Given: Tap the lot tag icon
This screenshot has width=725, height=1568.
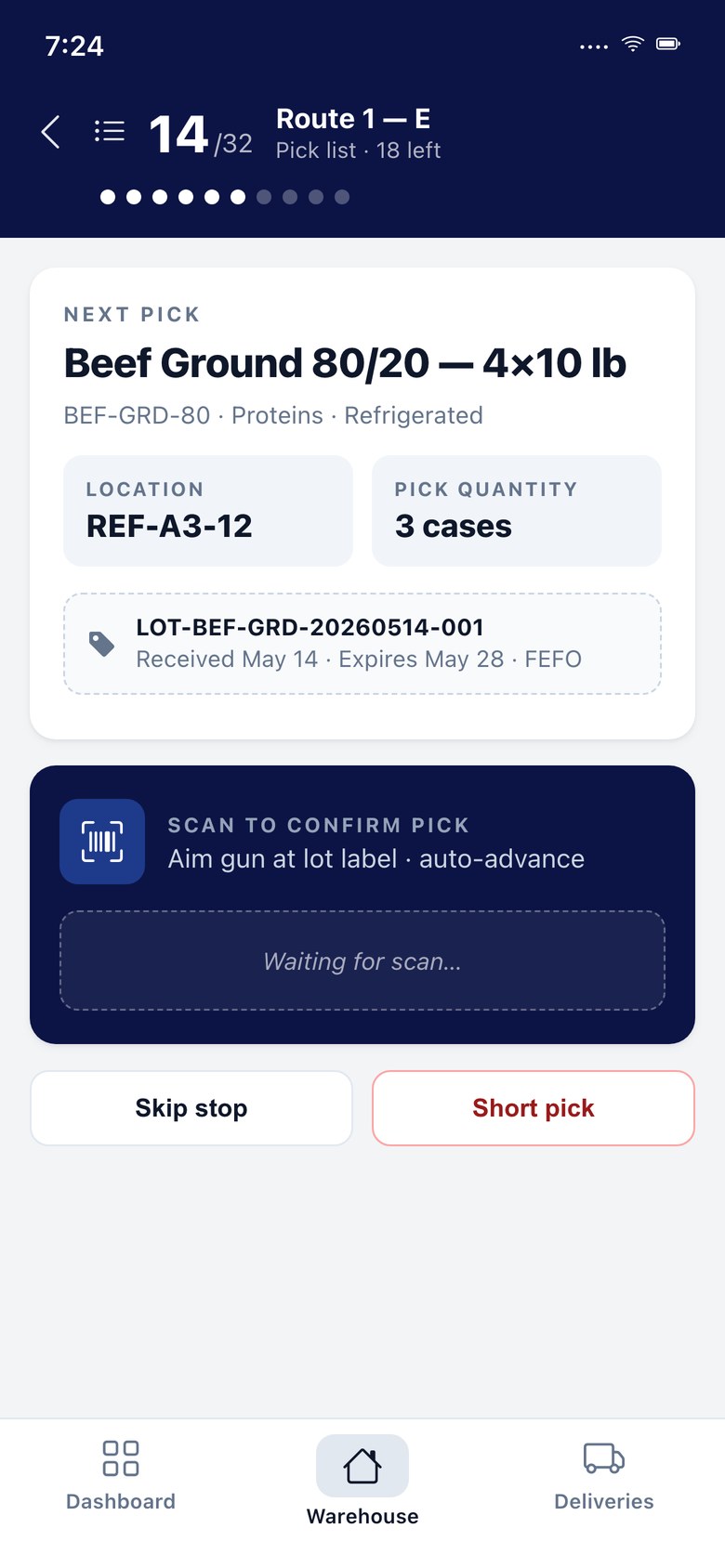Looking at the screenshot, I should (101, 644).
